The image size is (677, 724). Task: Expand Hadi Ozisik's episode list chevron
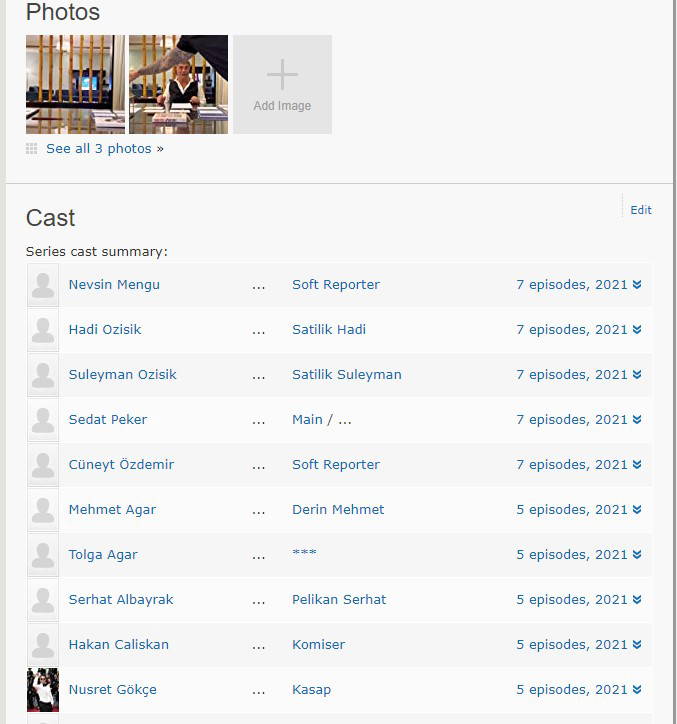click(637, 330)
